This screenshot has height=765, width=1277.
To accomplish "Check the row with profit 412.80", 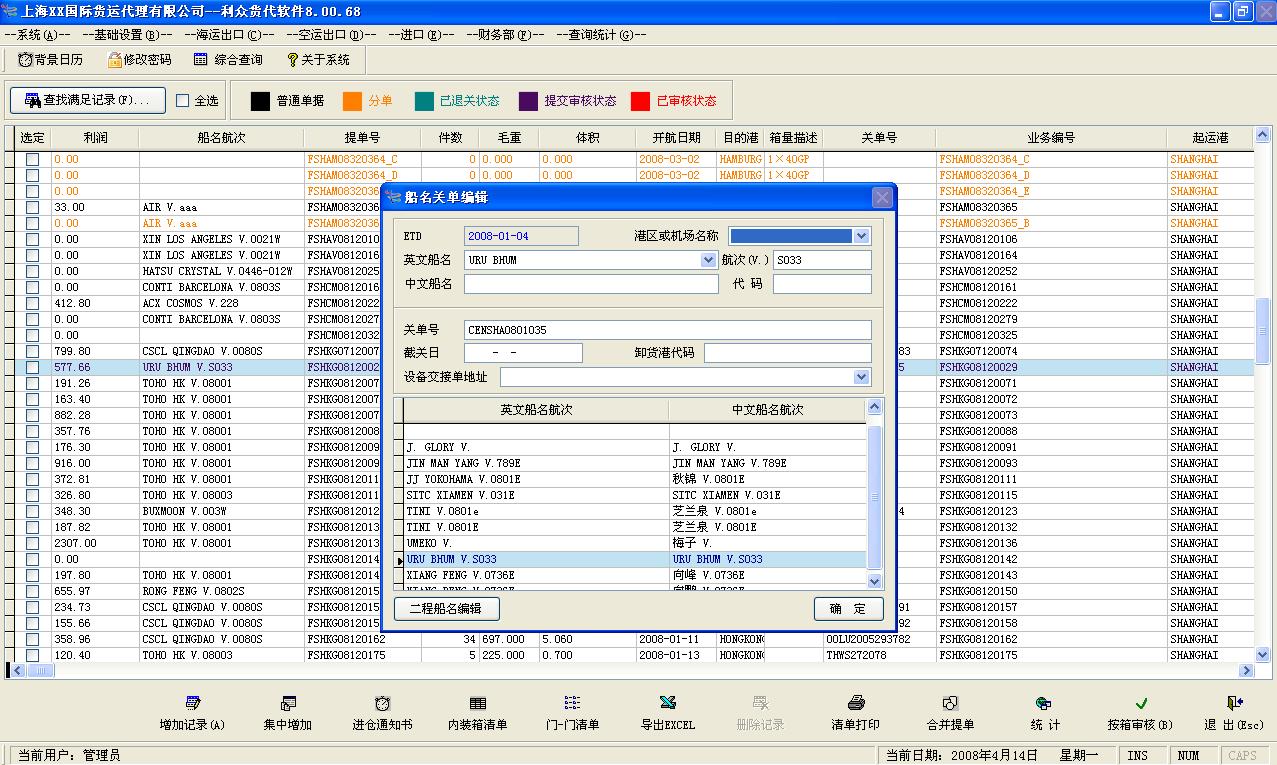I will tap(32, 303).
